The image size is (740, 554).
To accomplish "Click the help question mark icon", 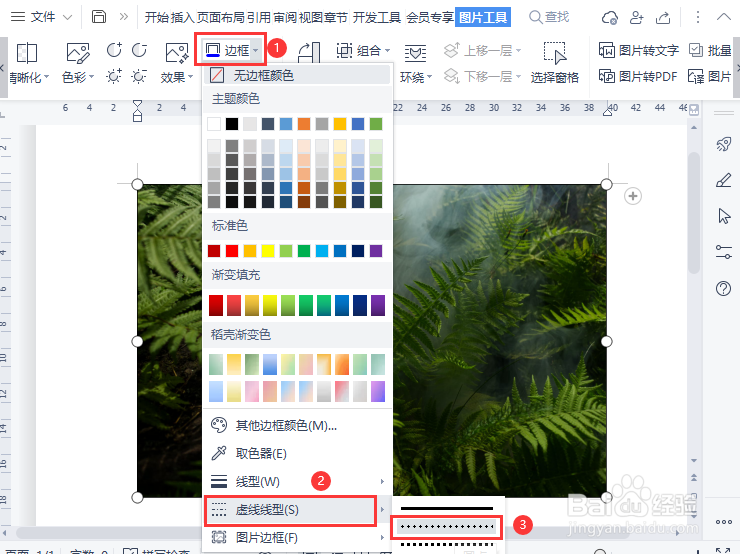I will tap(723, 288).
